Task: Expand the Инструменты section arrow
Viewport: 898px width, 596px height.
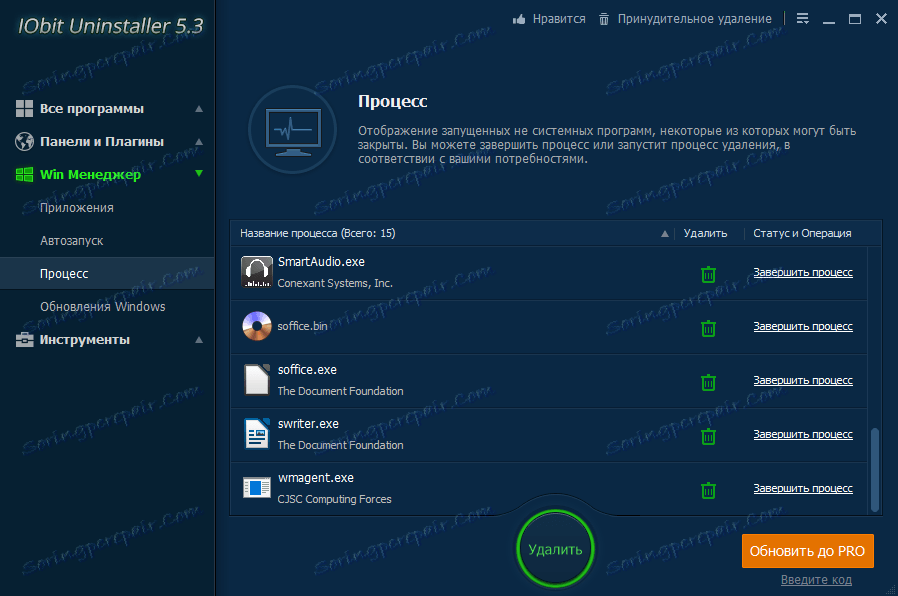Action: (x=199, y=340)
